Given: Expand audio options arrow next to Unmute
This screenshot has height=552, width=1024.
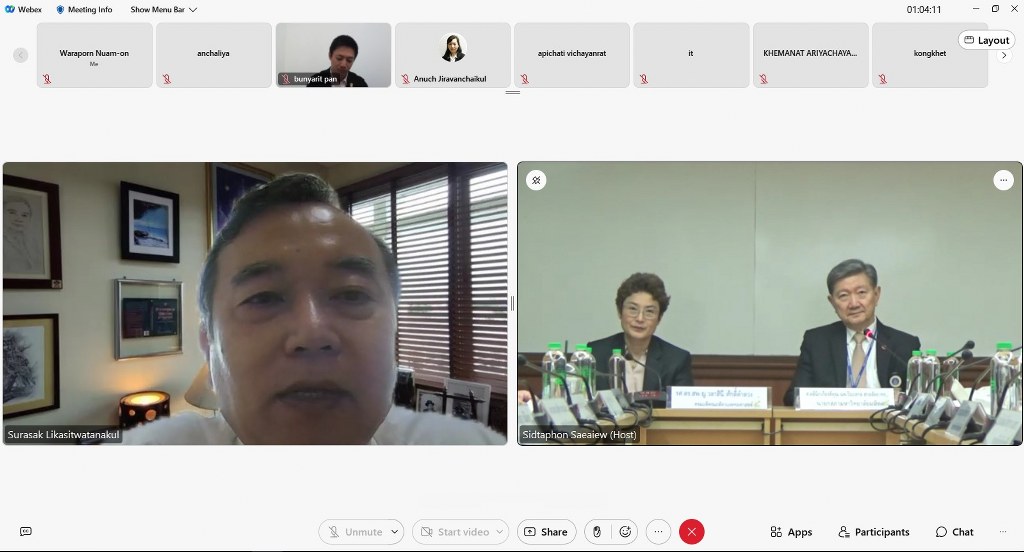Looking at the screenshot, I should tap(395, 532).
